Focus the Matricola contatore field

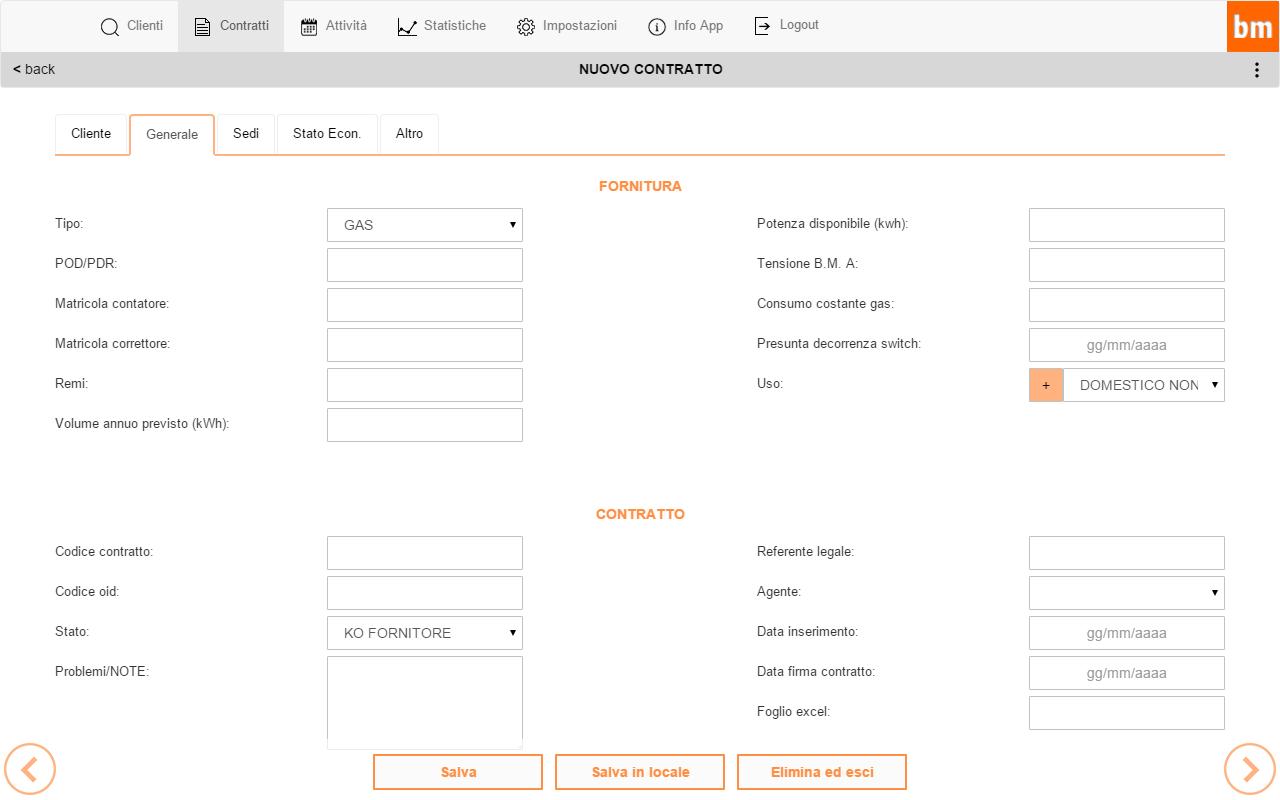[x=425, y=305]
